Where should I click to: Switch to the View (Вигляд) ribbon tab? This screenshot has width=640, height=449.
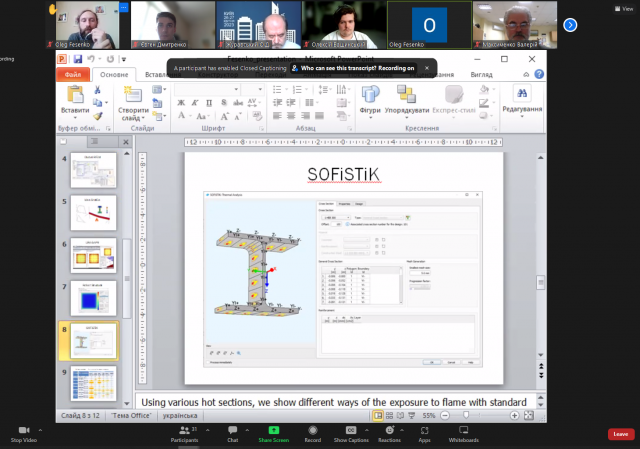pyautogui.click(x=482, y=75)
